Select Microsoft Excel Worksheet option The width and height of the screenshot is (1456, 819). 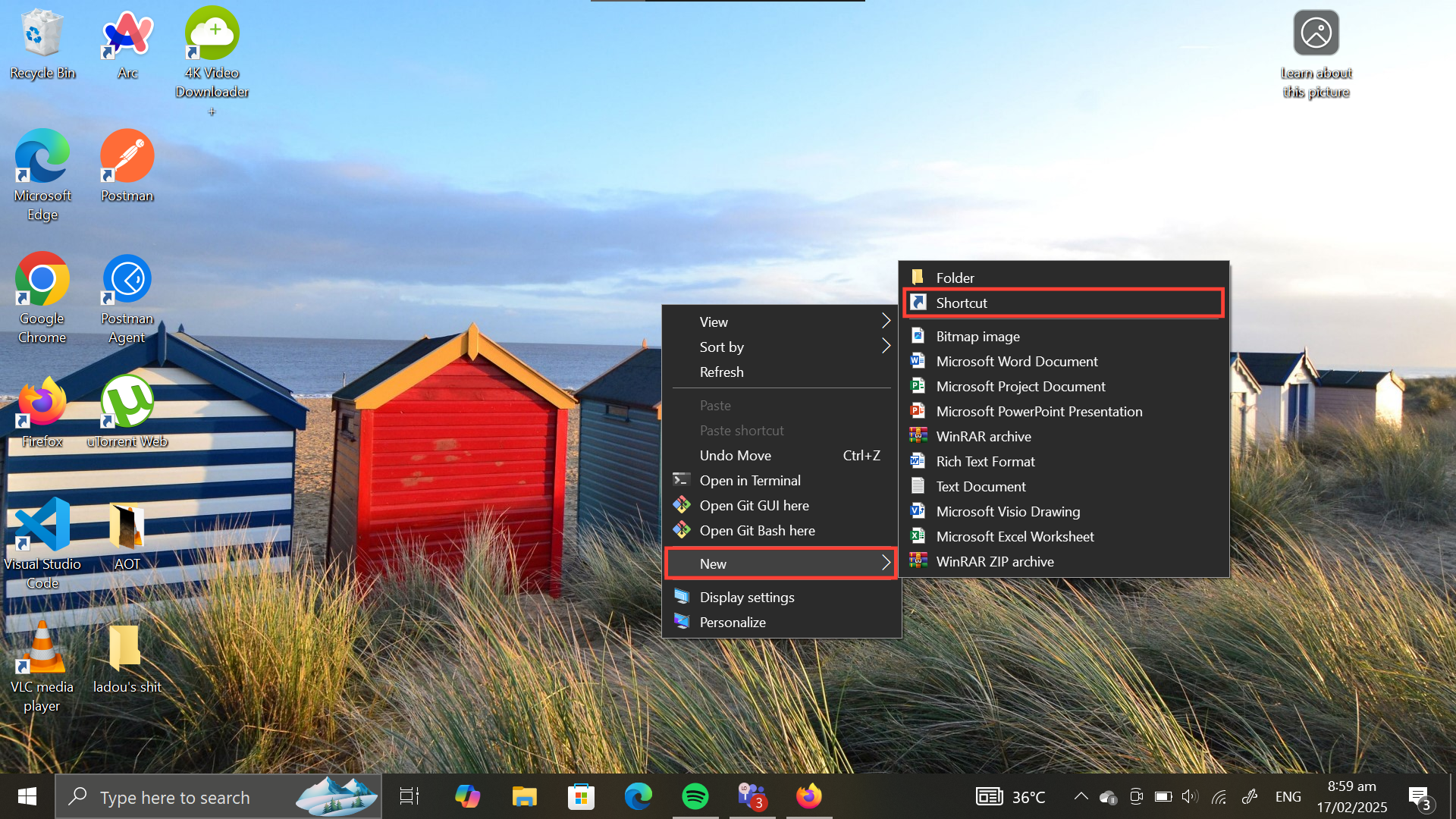1015,536
